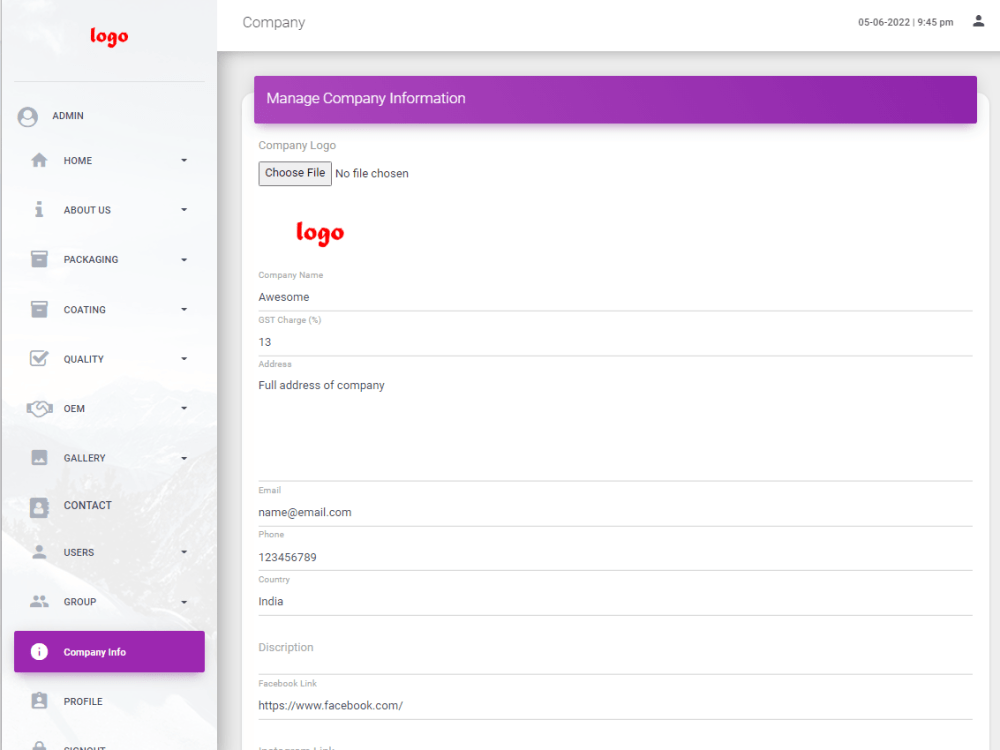Click the Home house icon
The height and width of the screenshot is (750, 1000).
[40, 160]
